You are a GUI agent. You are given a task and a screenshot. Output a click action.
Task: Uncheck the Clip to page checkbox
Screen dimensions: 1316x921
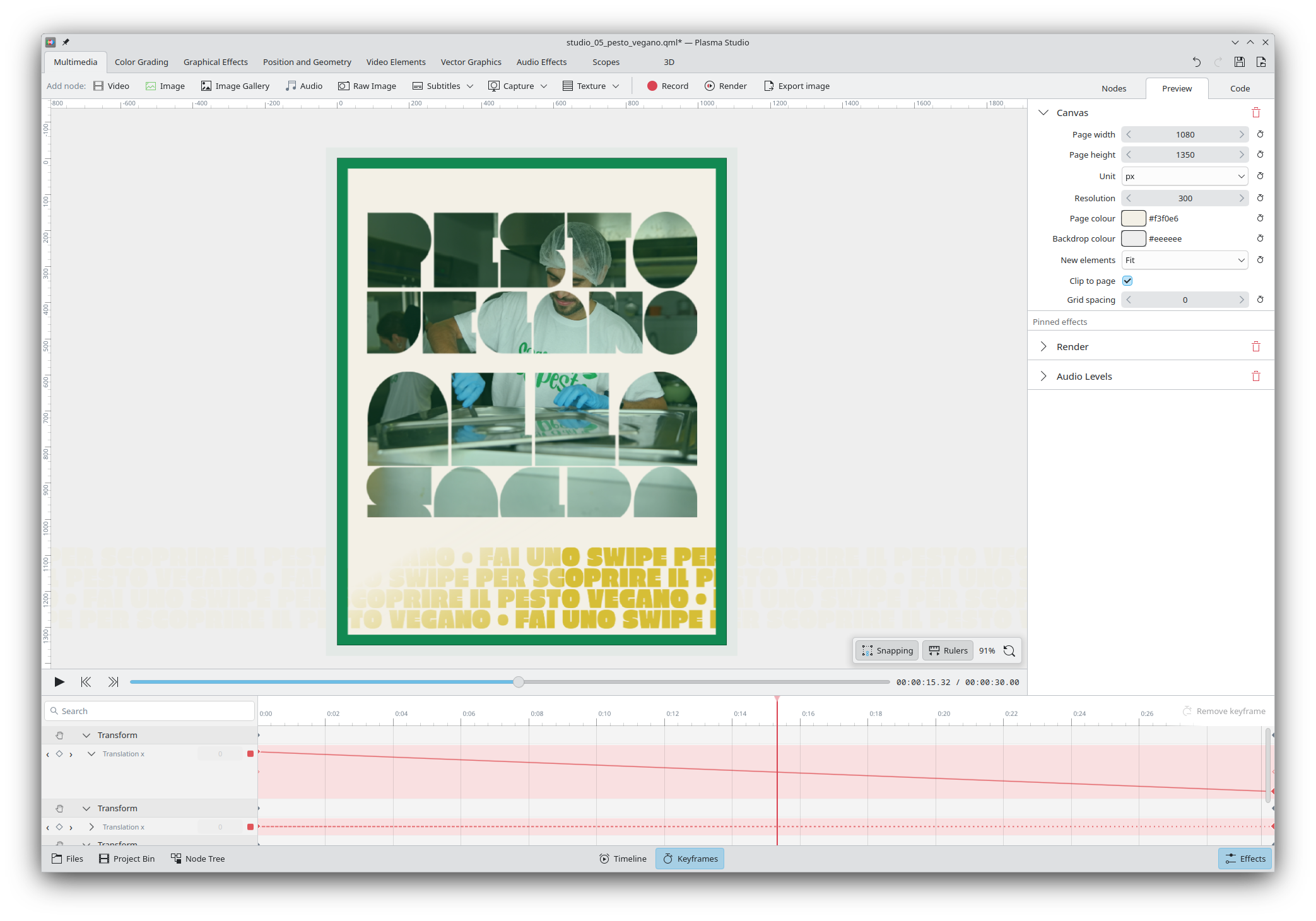pyautogui.click(x=1127, y=281)
